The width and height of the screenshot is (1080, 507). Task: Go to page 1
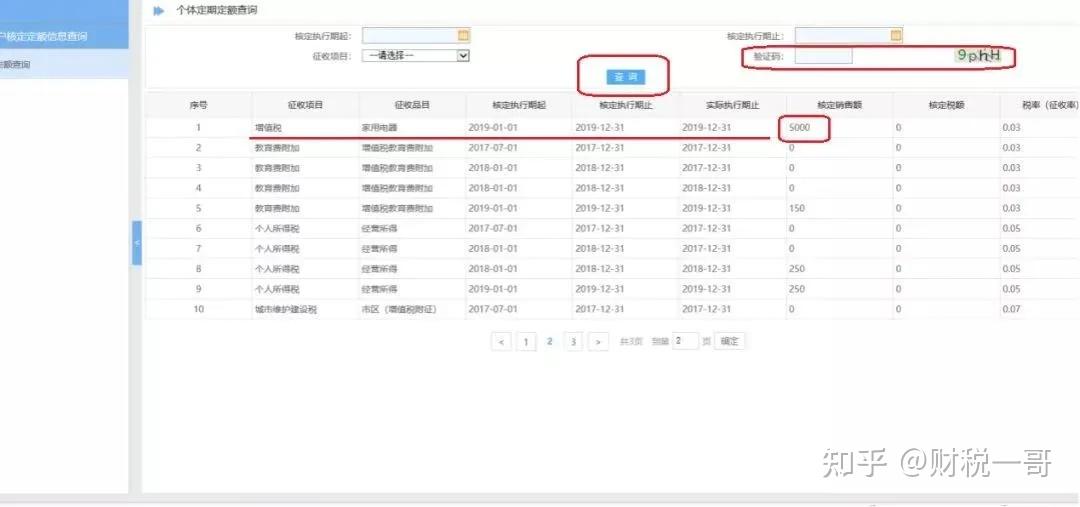click(x=526, y=342)
